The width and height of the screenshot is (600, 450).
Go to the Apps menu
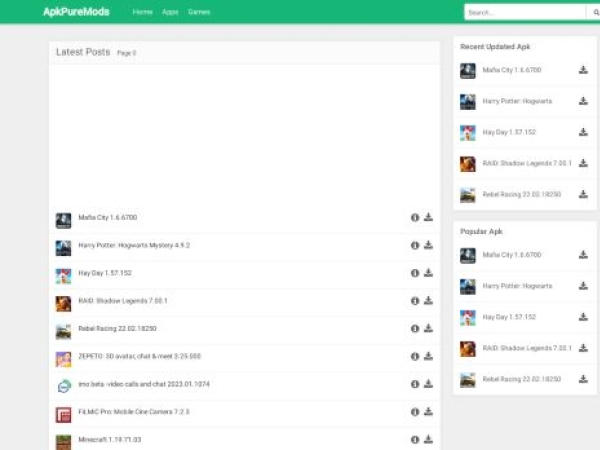[x=171, y=12]
